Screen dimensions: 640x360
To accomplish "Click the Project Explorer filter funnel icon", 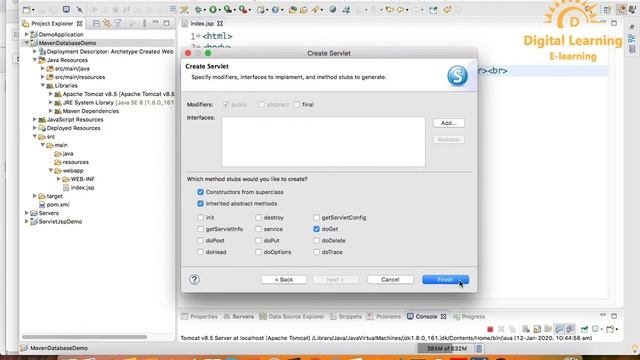I will click(118, 23).
